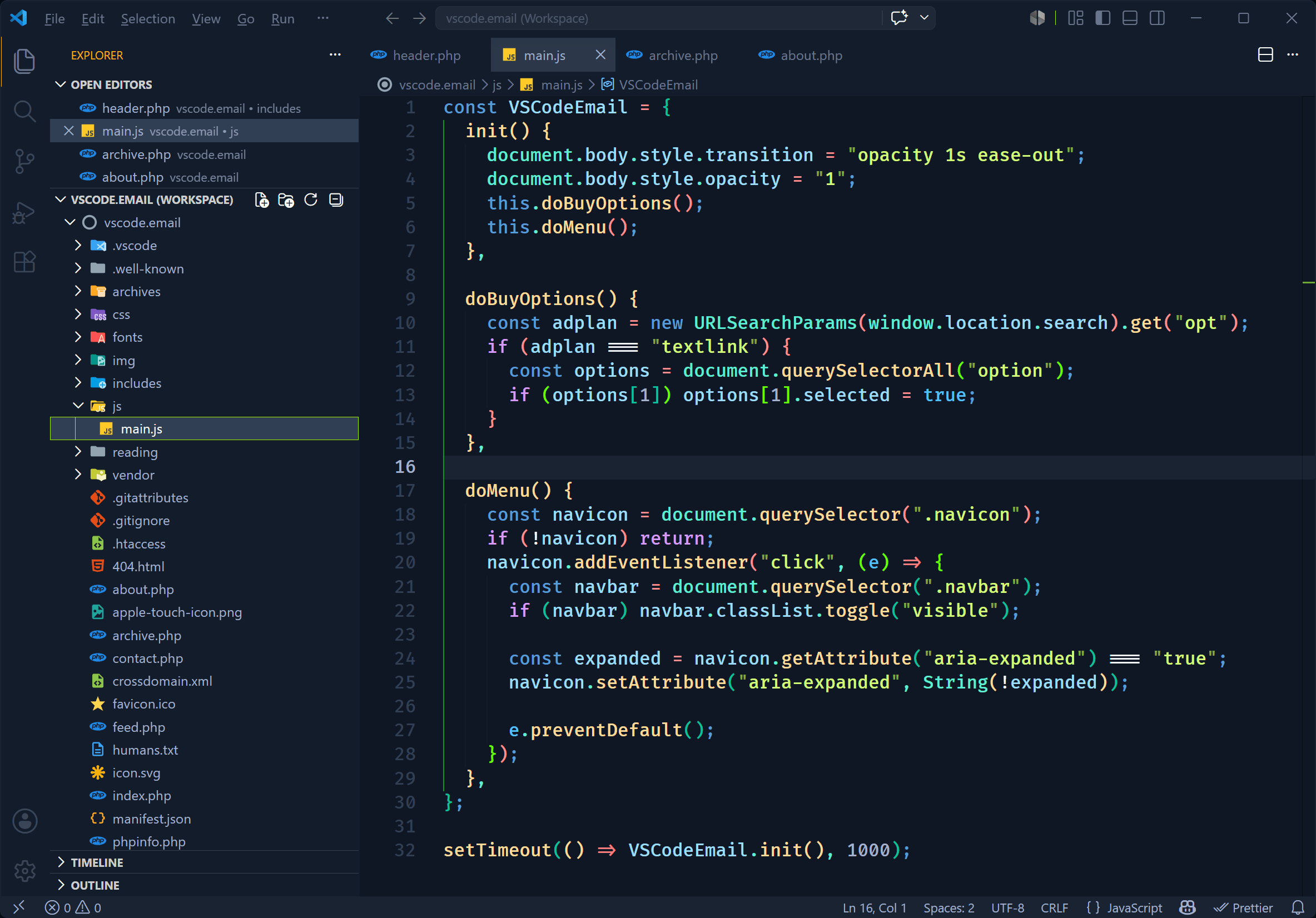Open the notifications bell in status bar
The height and width of the screenshot is (918, 1316).
click(x=1298, y=907)
